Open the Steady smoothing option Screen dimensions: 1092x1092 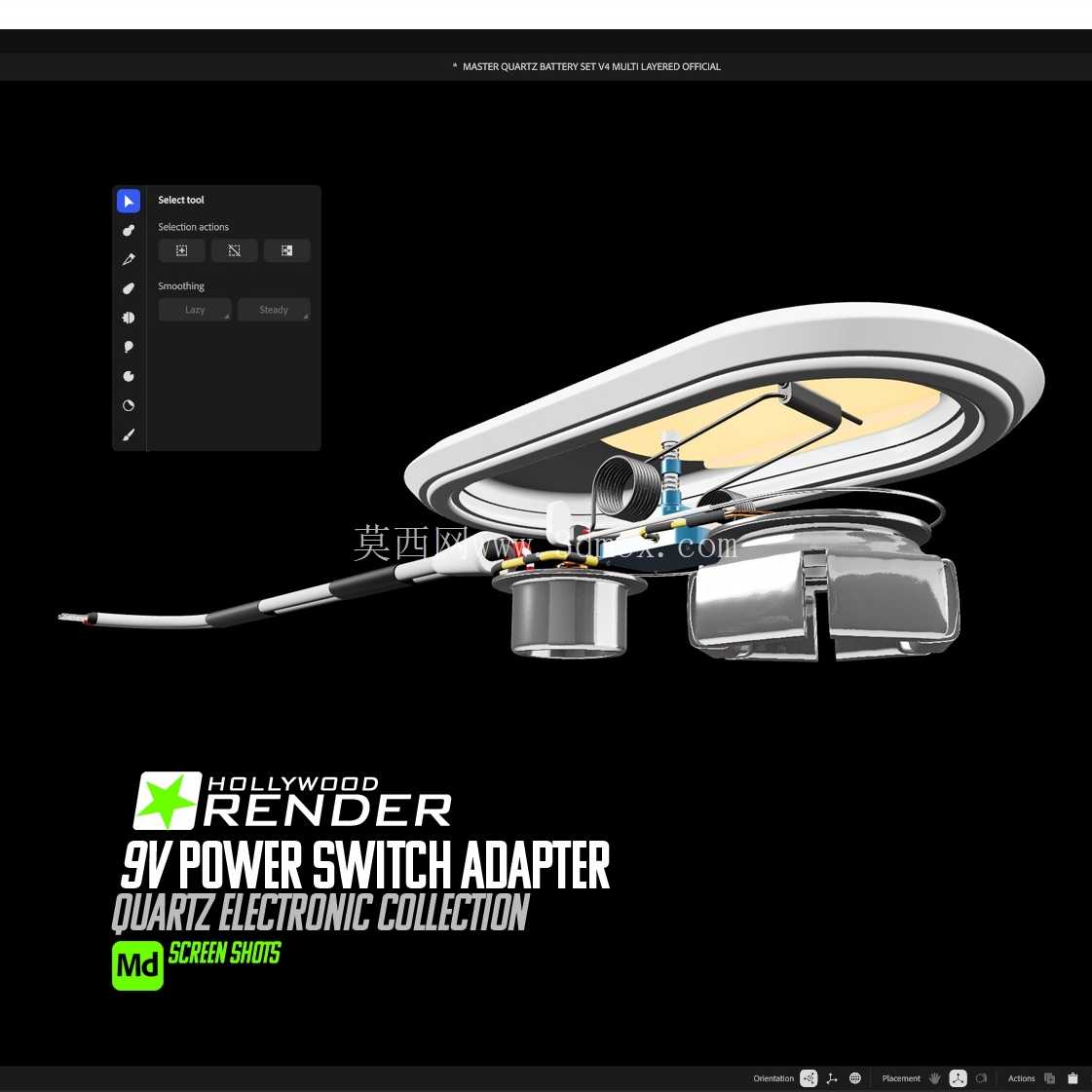(274, 310)
